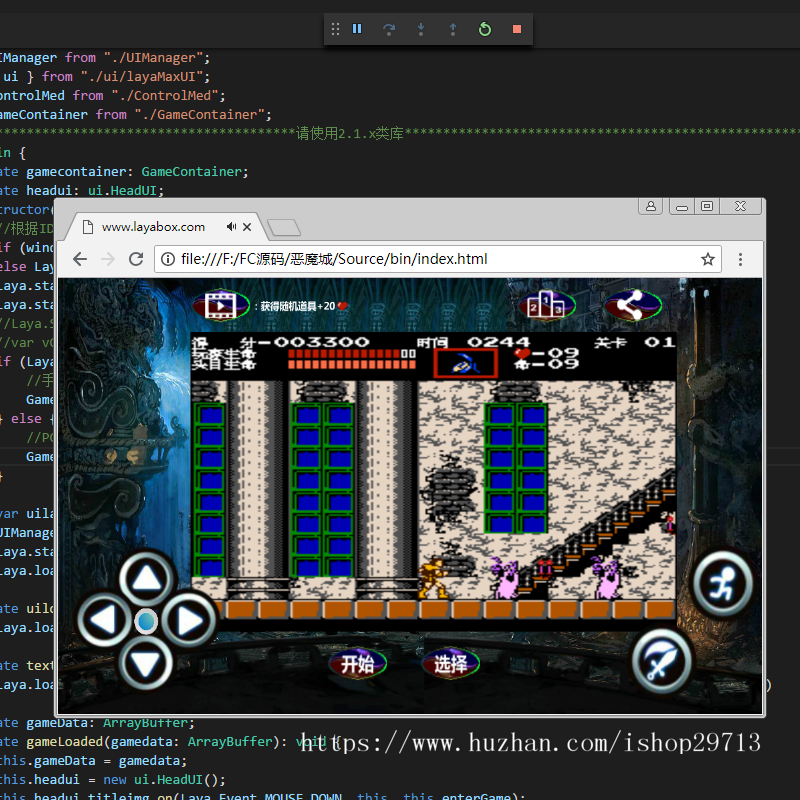Click the Step Out debug icon
Image resolution: width=800 pixels, height=800 pixels.
453,29
